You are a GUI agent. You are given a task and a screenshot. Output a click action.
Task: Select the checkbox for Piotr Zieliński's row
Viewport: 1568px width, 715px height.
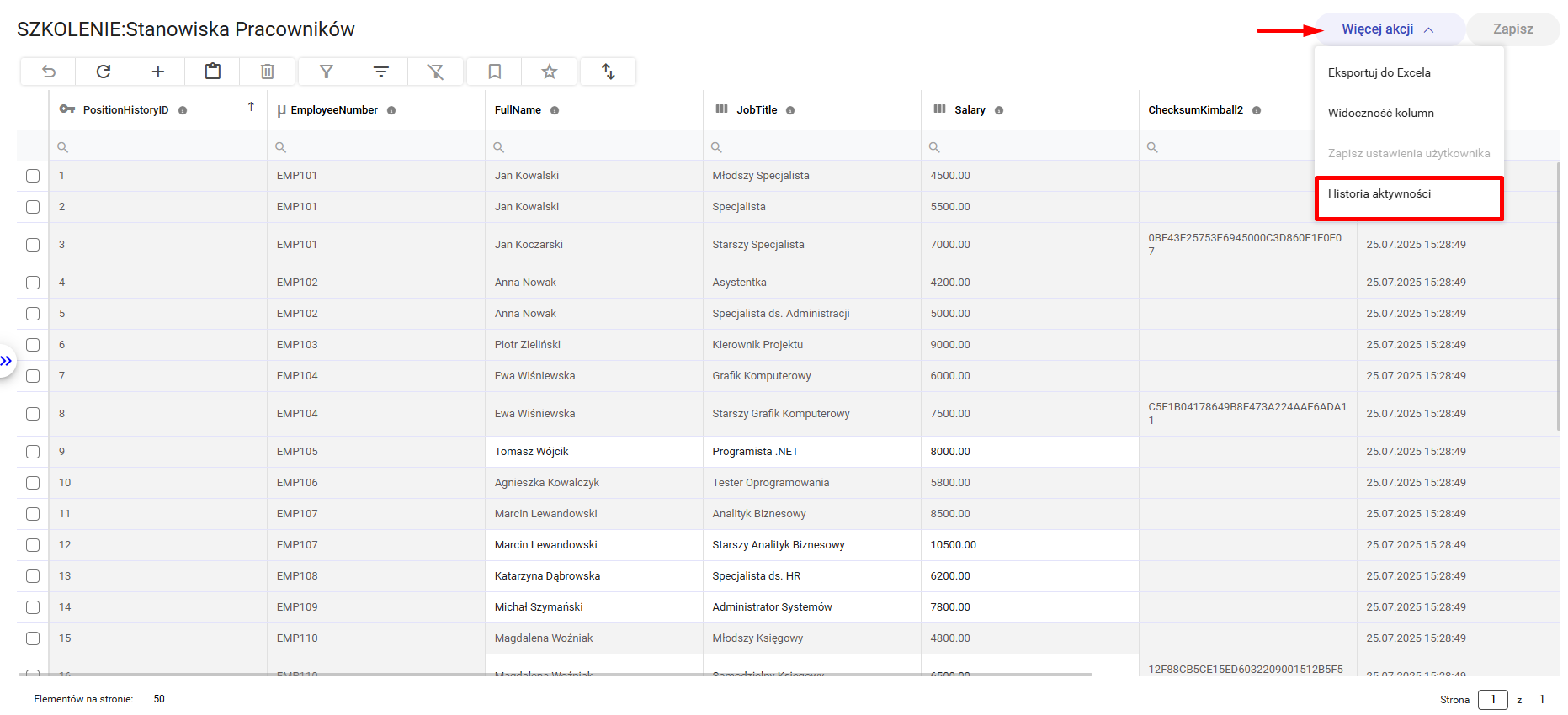(33, 345)
